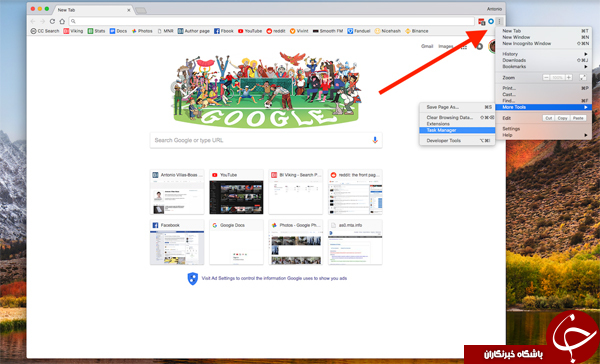Click the browser address bar
The image size is (600, 364).
pyautogui.click(x=272, y=21)
